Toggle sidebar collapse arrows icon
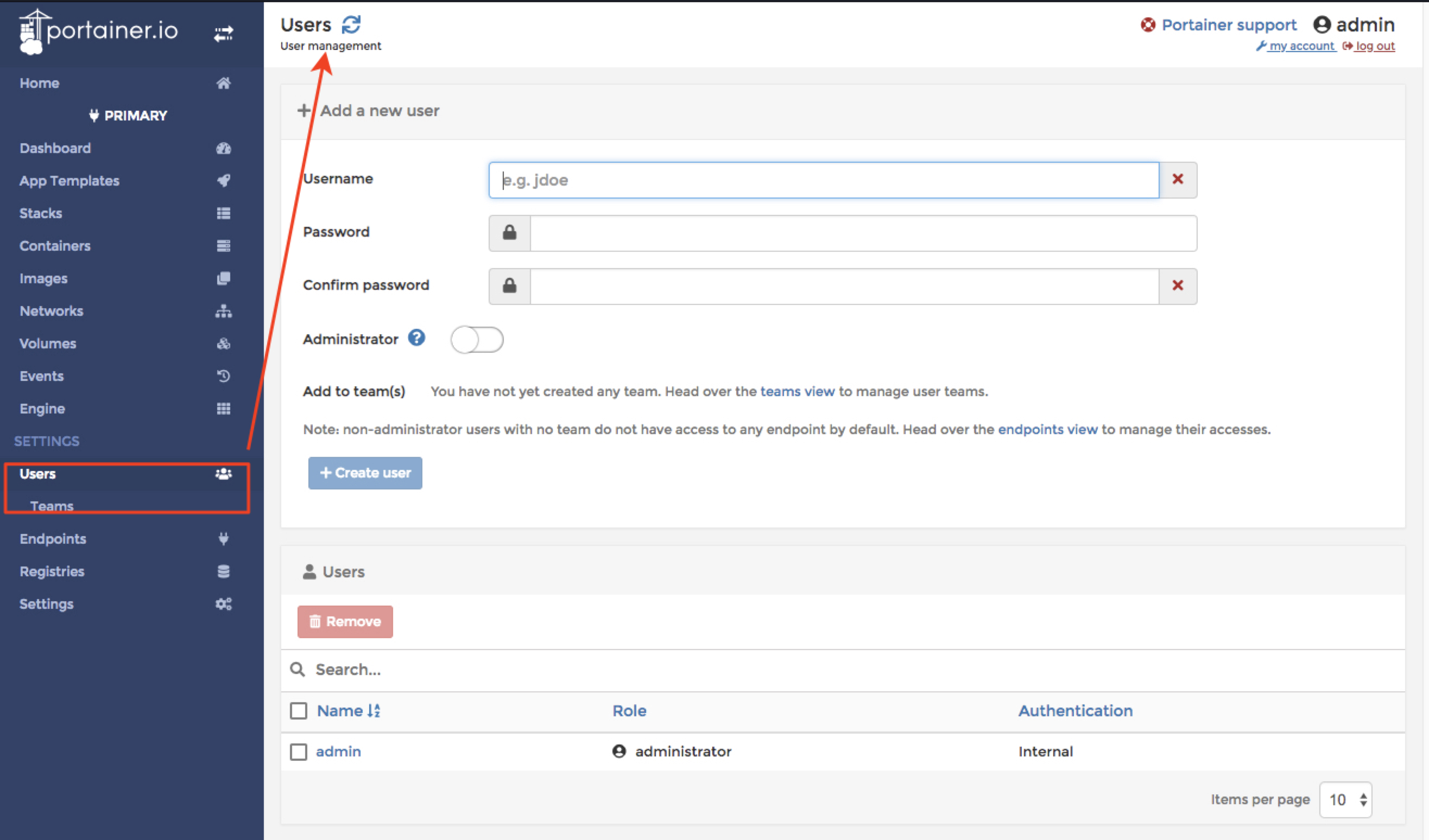Image resolution: width=1429 pixels, height=840 pixels. [224, 34]
